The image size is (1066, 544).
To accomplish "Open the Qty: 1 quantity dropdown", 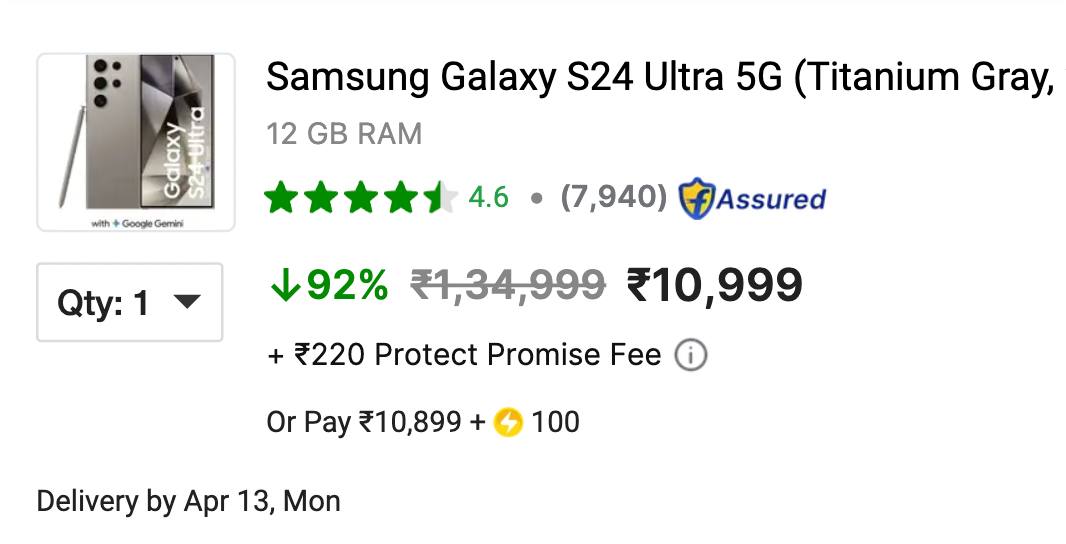I will pos(129,302).
